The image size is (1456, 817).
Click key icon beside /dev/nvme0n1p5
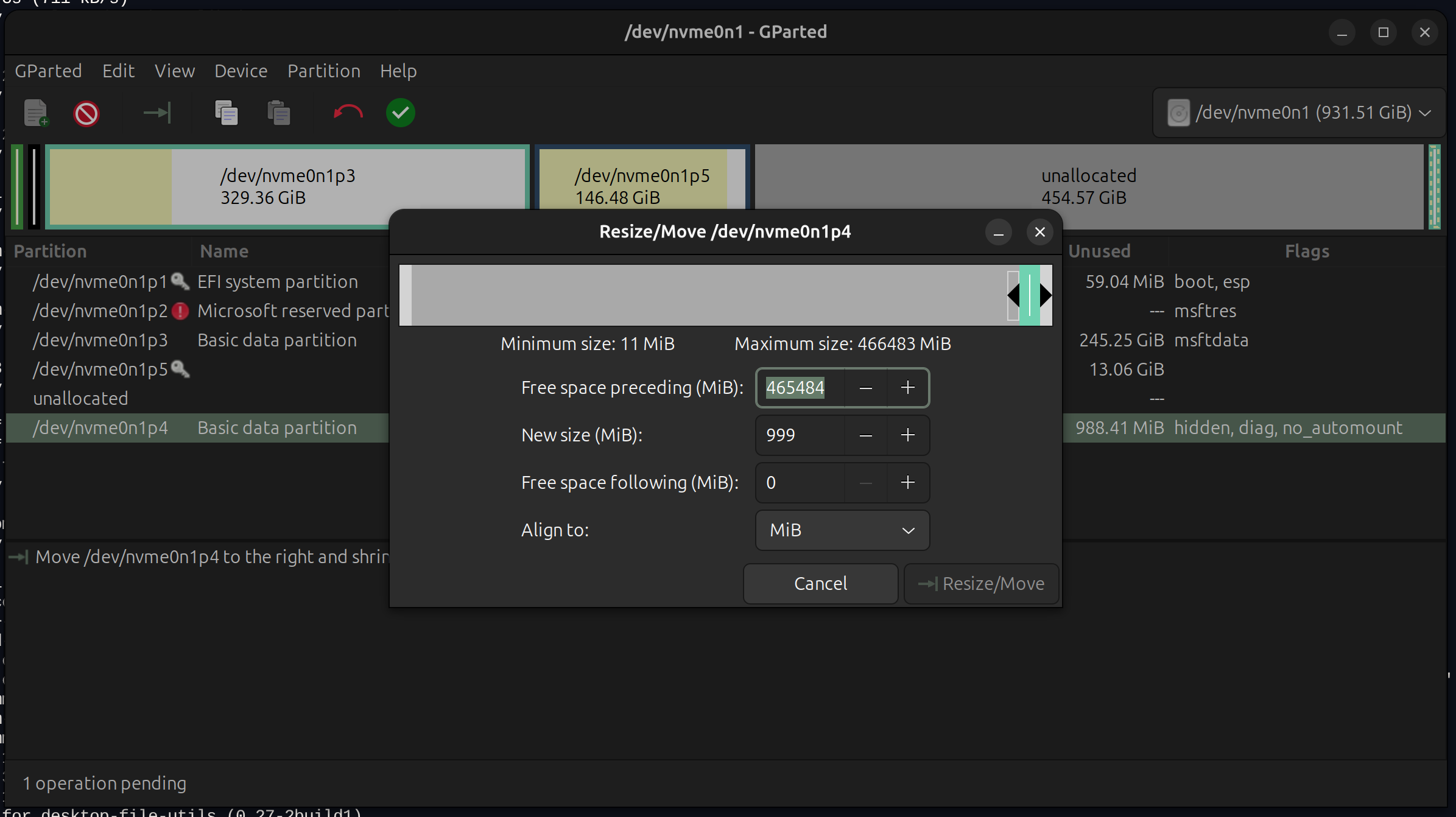(180, 369)
